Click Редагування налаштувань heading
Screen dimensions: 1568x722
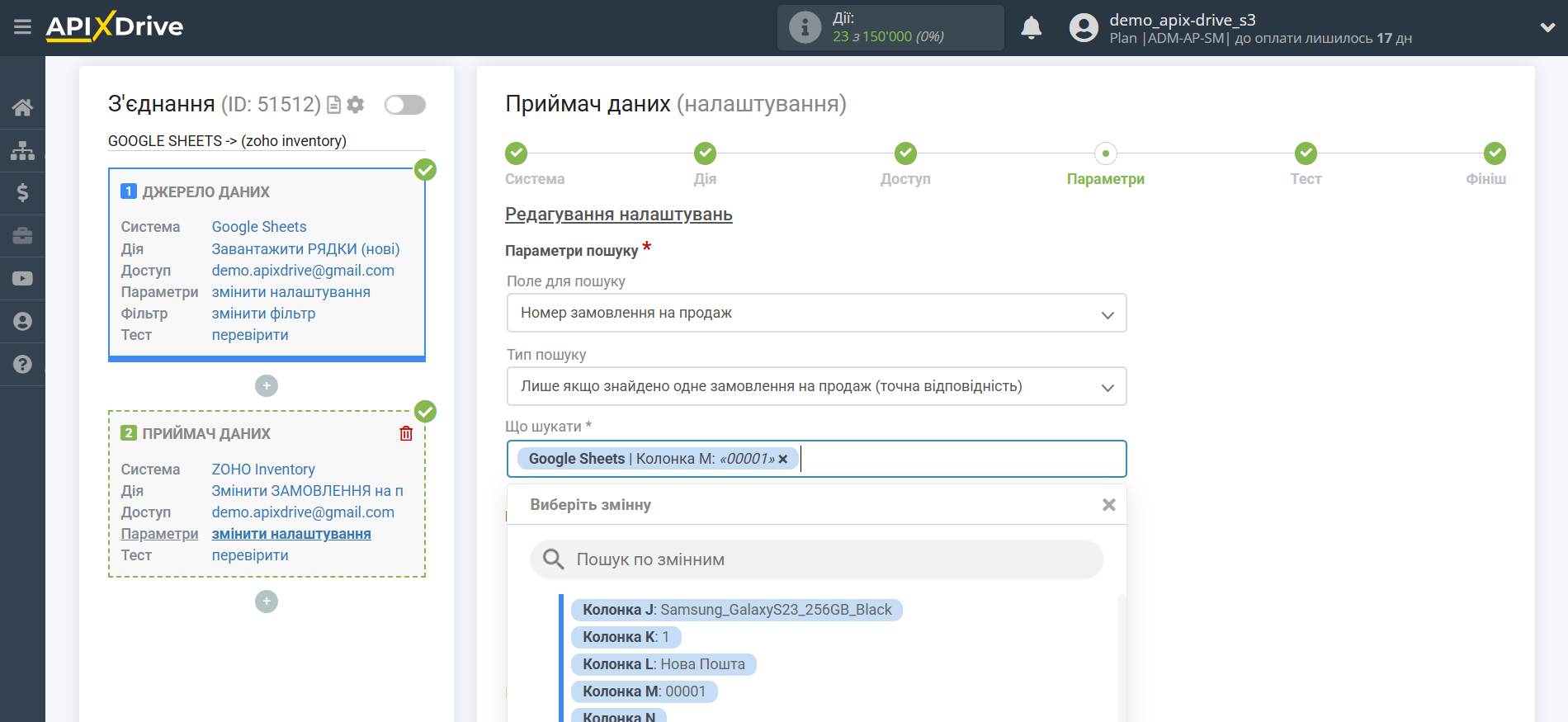tap(619, 215)
